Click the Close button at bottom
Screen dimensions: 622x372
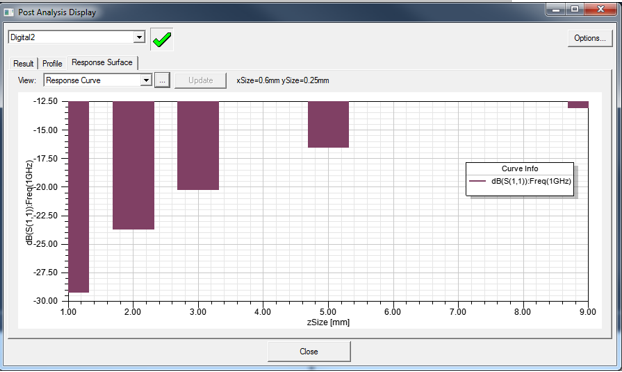[x=309, y=351]
